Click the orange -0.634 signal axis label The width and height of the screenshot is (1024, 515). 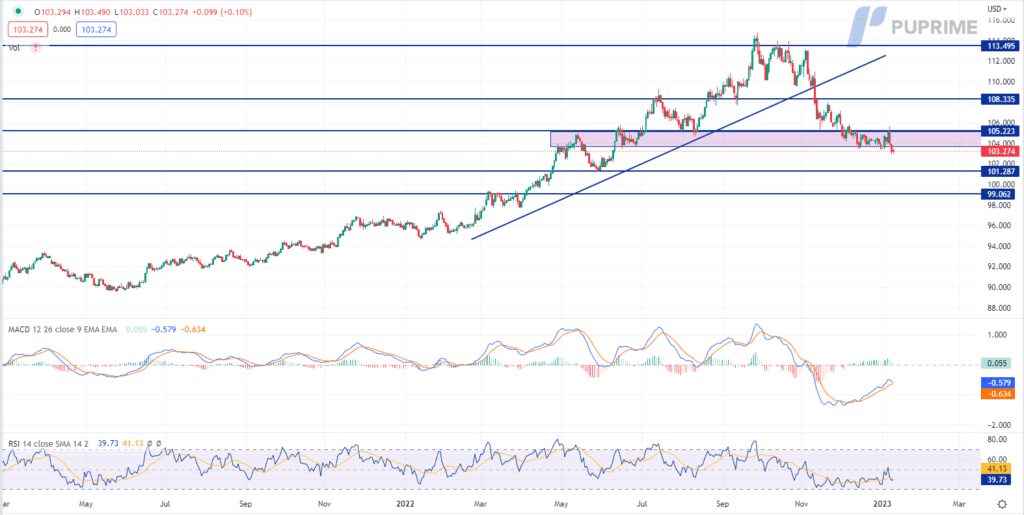[997, 394]
